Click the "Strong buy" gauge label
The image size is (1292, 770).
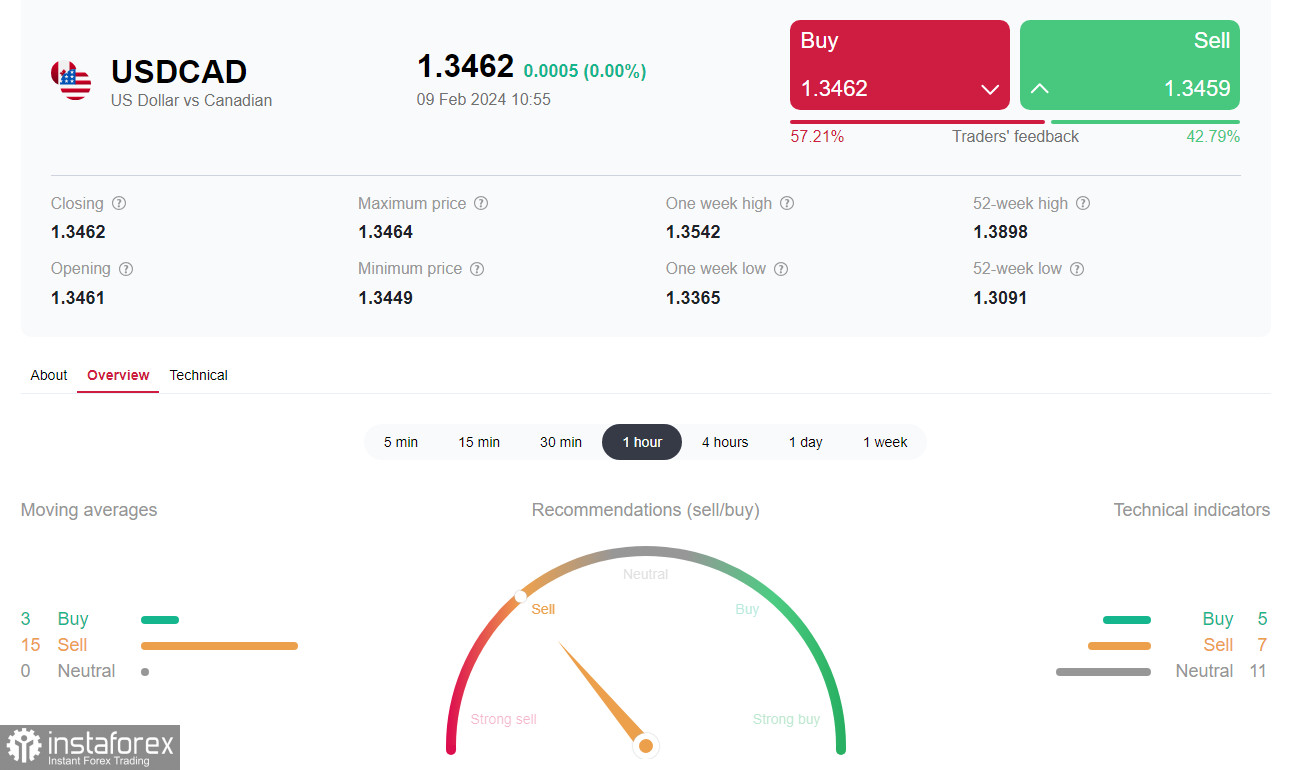click(x=786, y=719)
